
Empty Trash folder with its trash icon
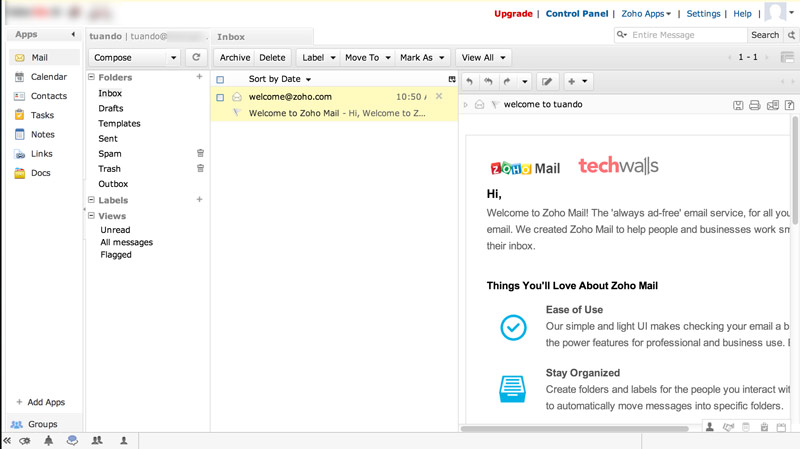tap(201, 168)
